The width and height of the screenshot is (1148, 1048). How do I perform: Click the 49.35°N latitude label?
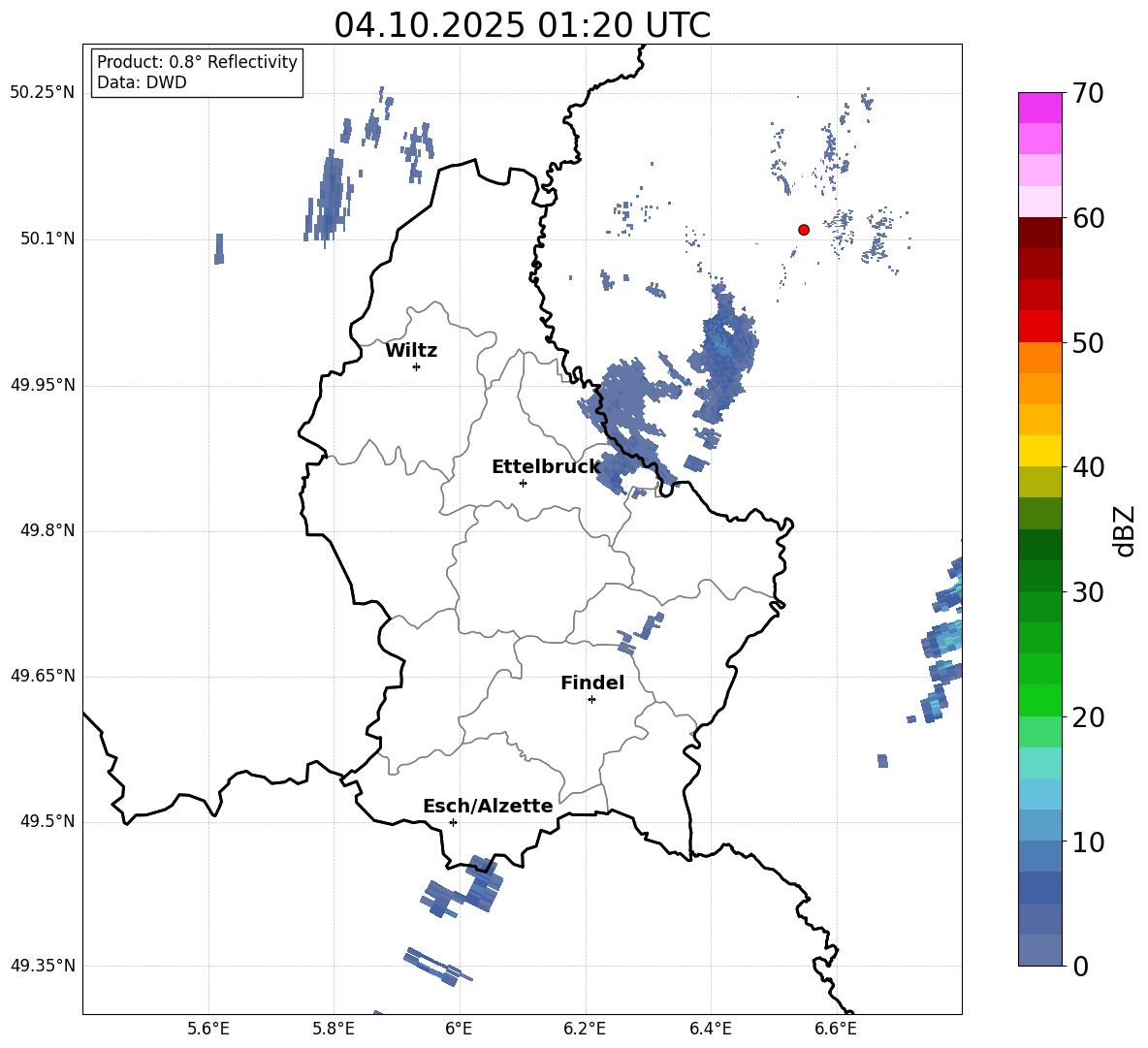[43, 966]
